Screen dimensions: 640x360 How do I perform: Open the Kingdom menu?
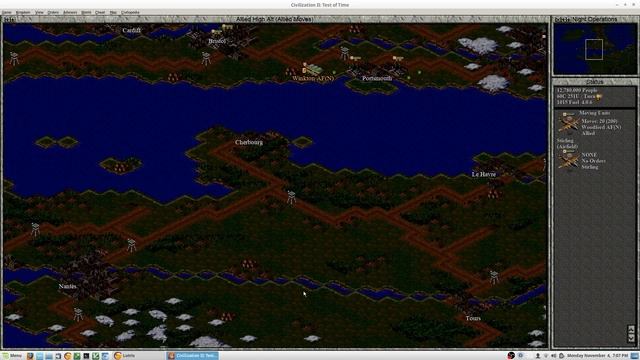23,12
